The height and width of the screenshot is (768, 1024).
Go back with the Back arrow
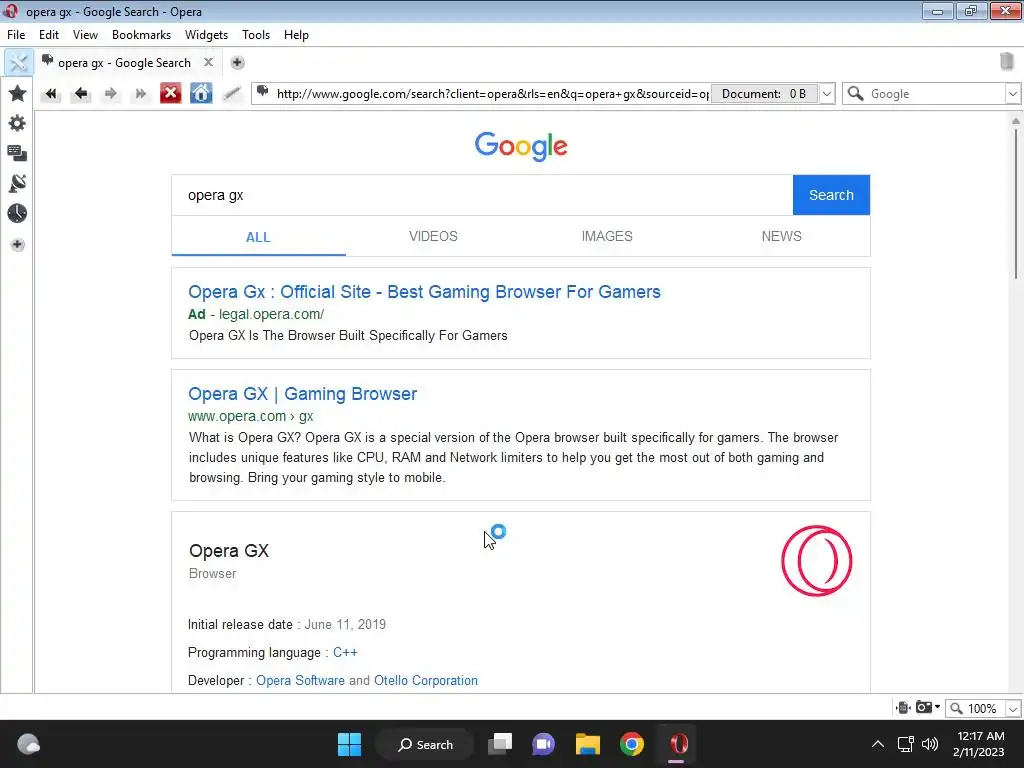point(81,94)
